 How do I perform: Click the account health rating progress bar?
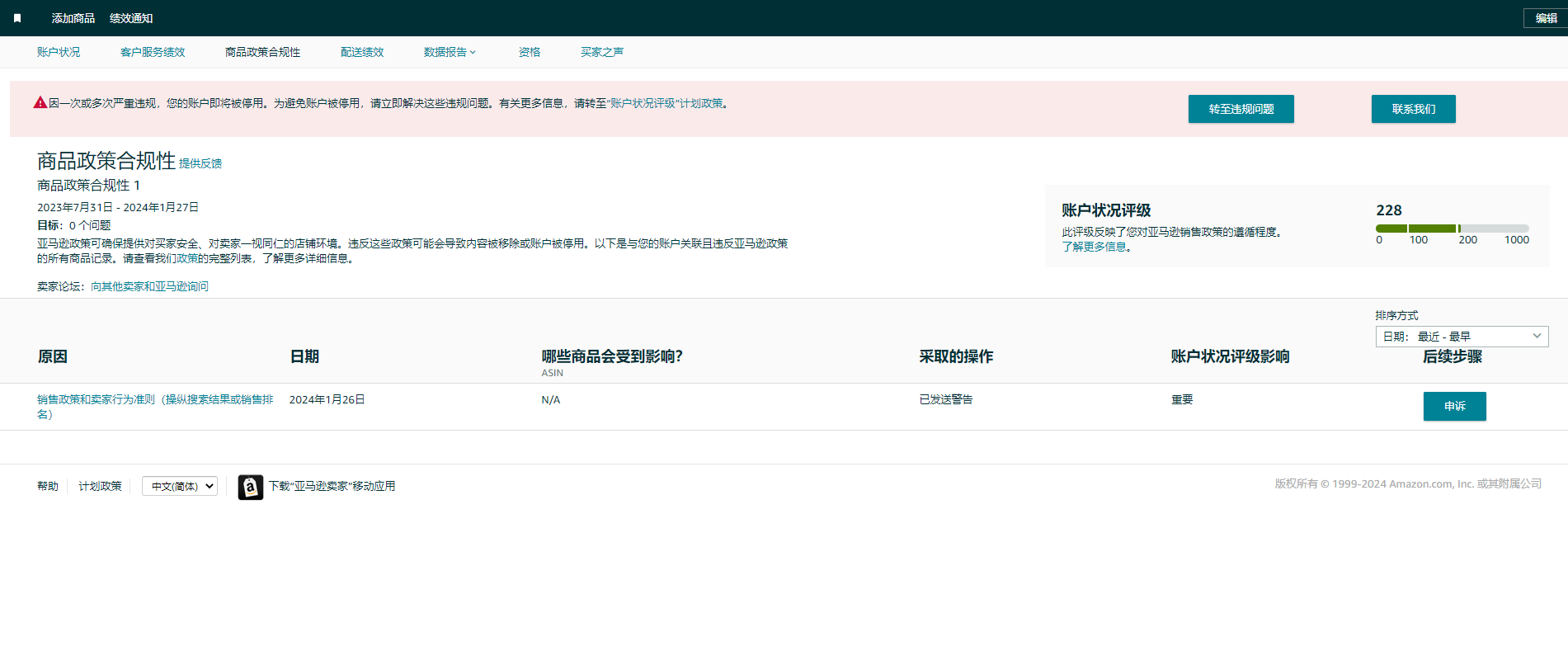tap(1452, 229)
